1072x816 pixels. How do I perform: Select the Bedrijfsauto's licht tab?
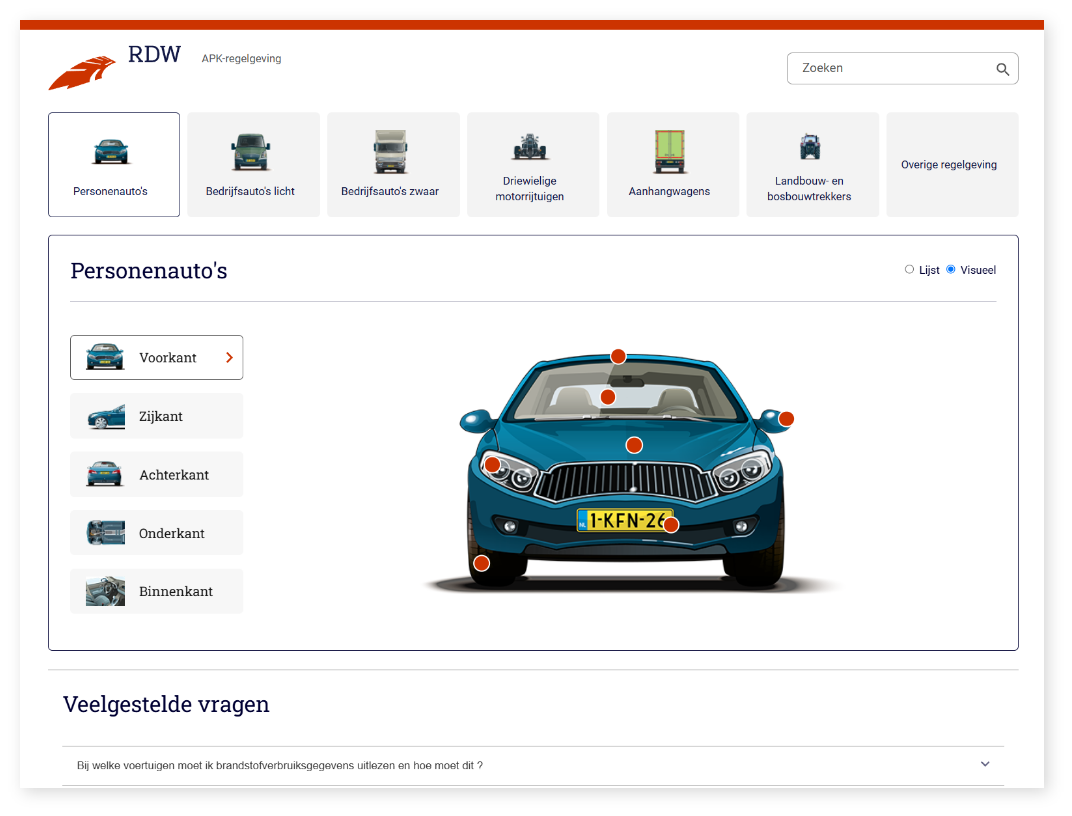point(254,165)
